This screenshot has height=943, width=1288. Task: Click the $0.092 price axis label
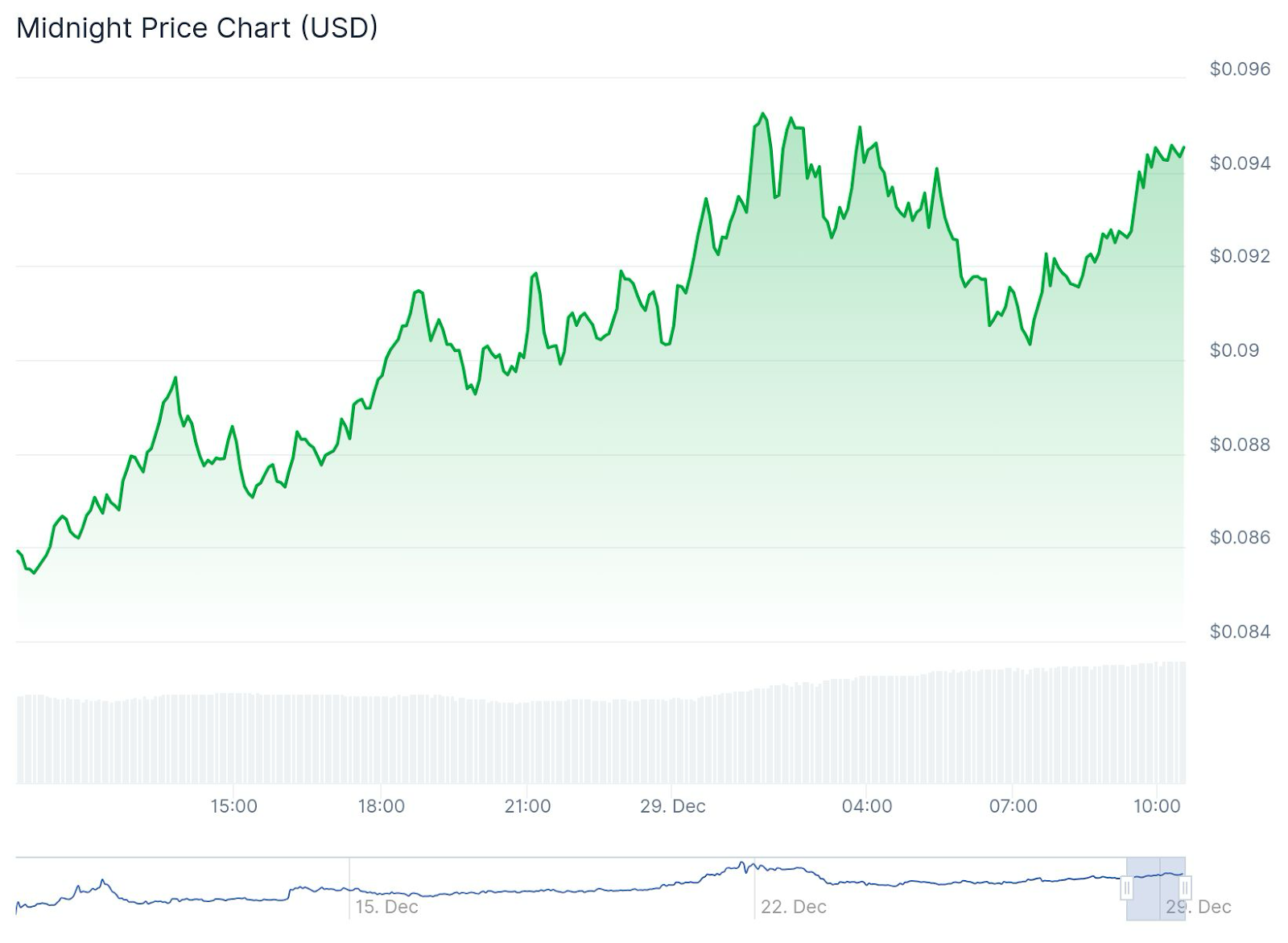point(1240,256)
